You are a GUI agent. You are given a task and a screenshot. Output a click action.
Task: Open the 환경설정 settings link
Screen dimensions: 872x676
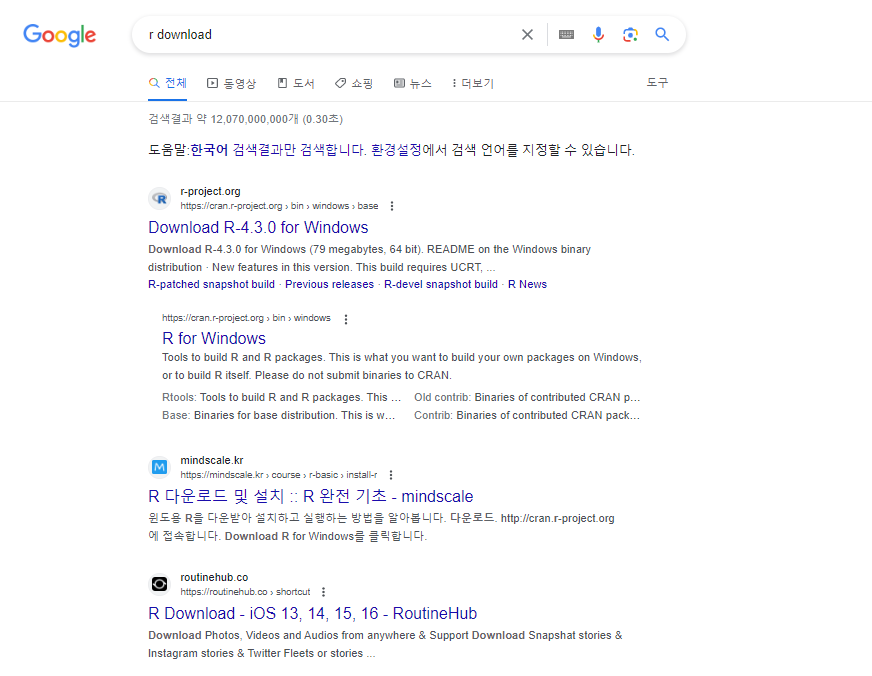396,150
